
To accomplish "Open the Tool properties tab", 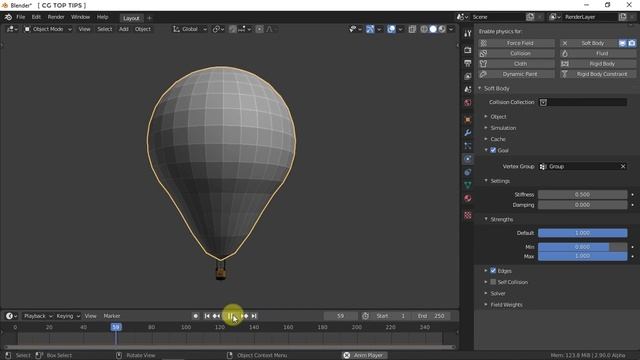I will coord(468,33).
